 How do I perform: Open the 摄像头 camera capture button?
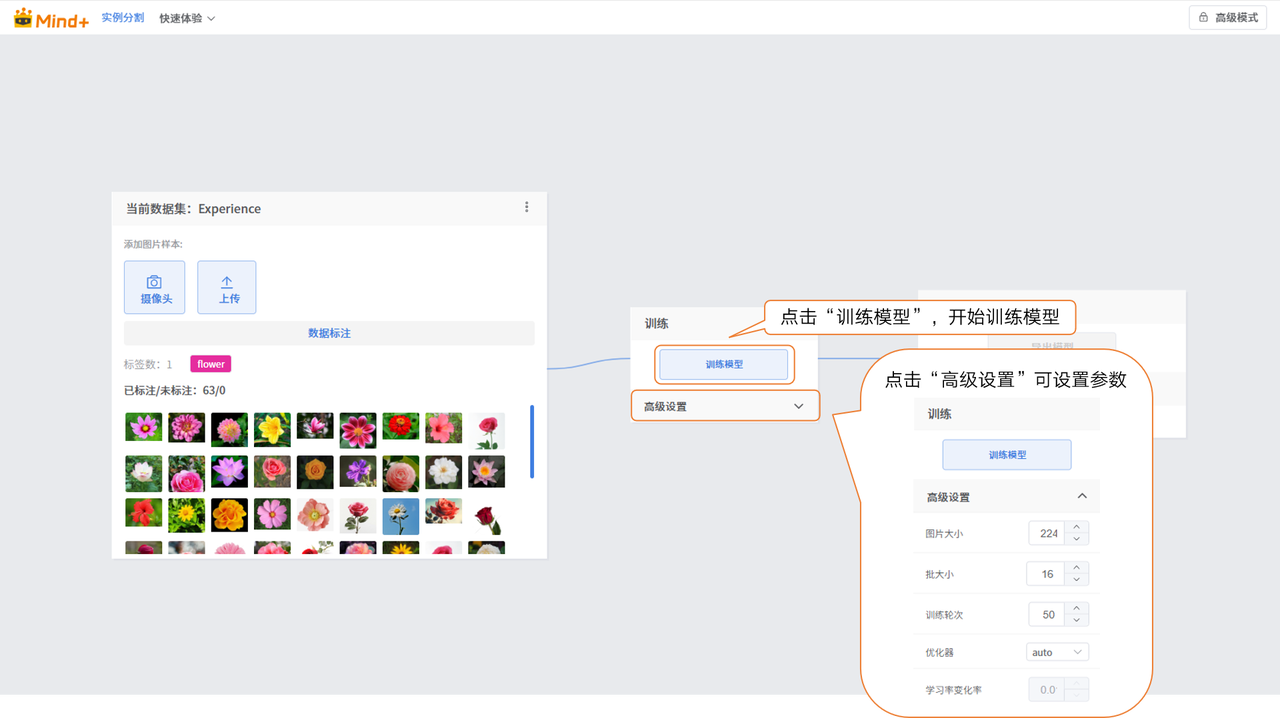[x=155, y=288]
